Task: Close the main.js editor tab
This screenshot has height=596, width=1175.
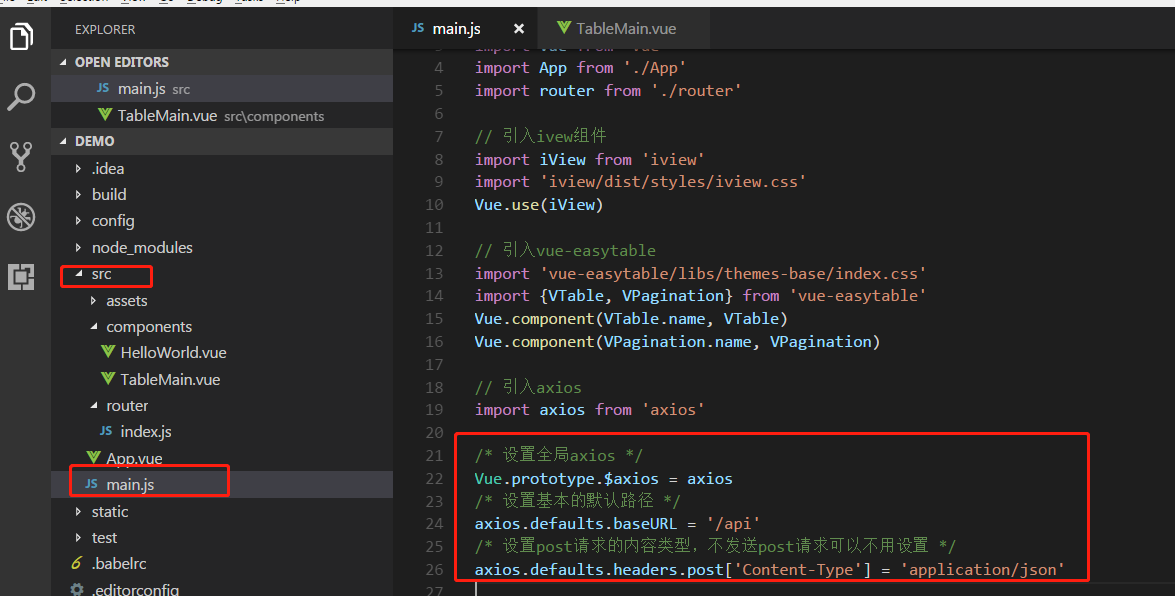Action: pos(519,28)
